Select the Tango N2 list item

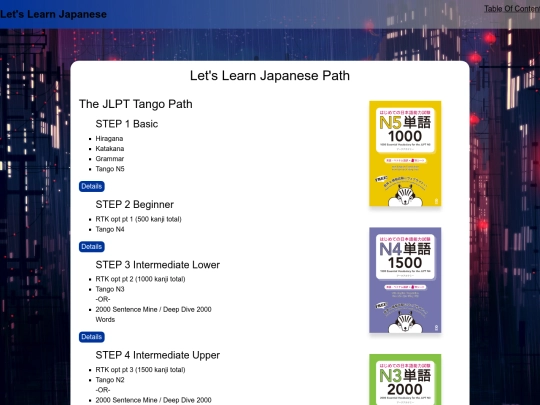pos(110,380)
